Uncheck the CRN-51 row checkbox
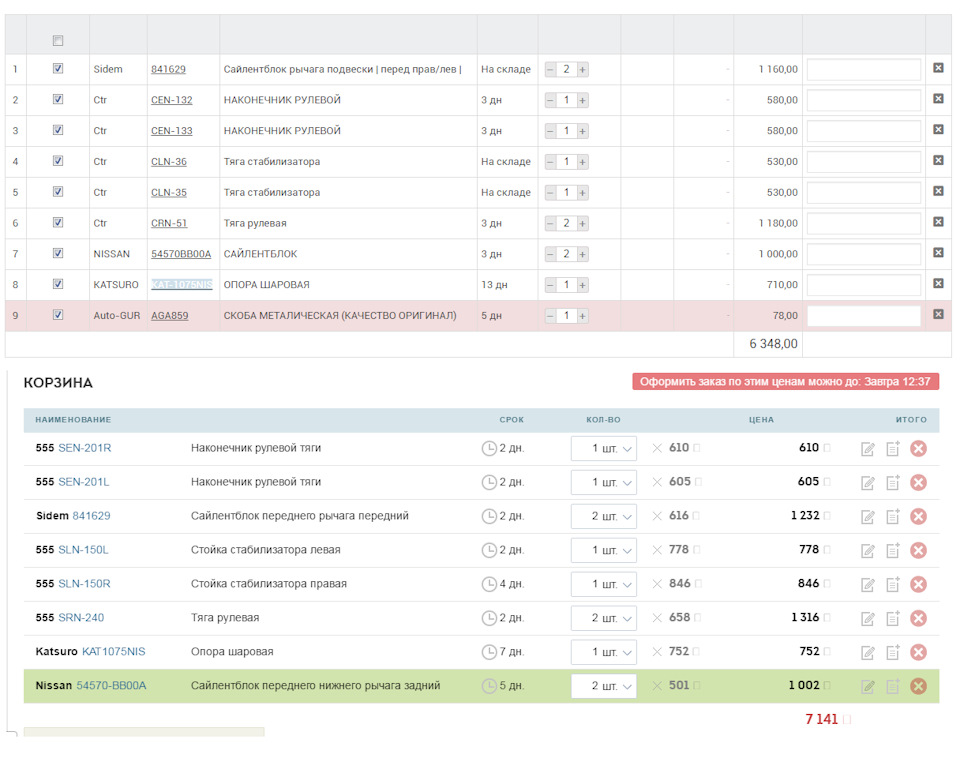Image resolution: width=960 pixels, height=758 pixels. tap(58, 222)
